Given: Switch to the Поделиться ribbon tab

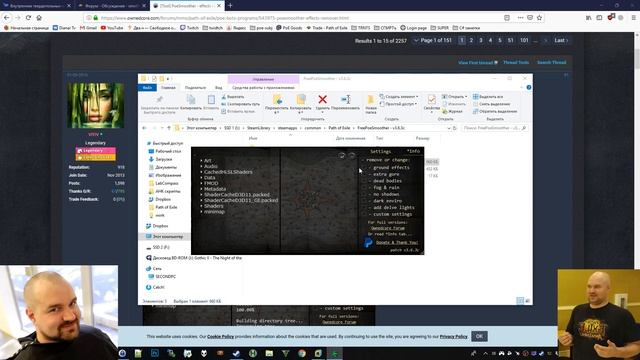Looking at the screenshot, I should (x=195, y=88).
